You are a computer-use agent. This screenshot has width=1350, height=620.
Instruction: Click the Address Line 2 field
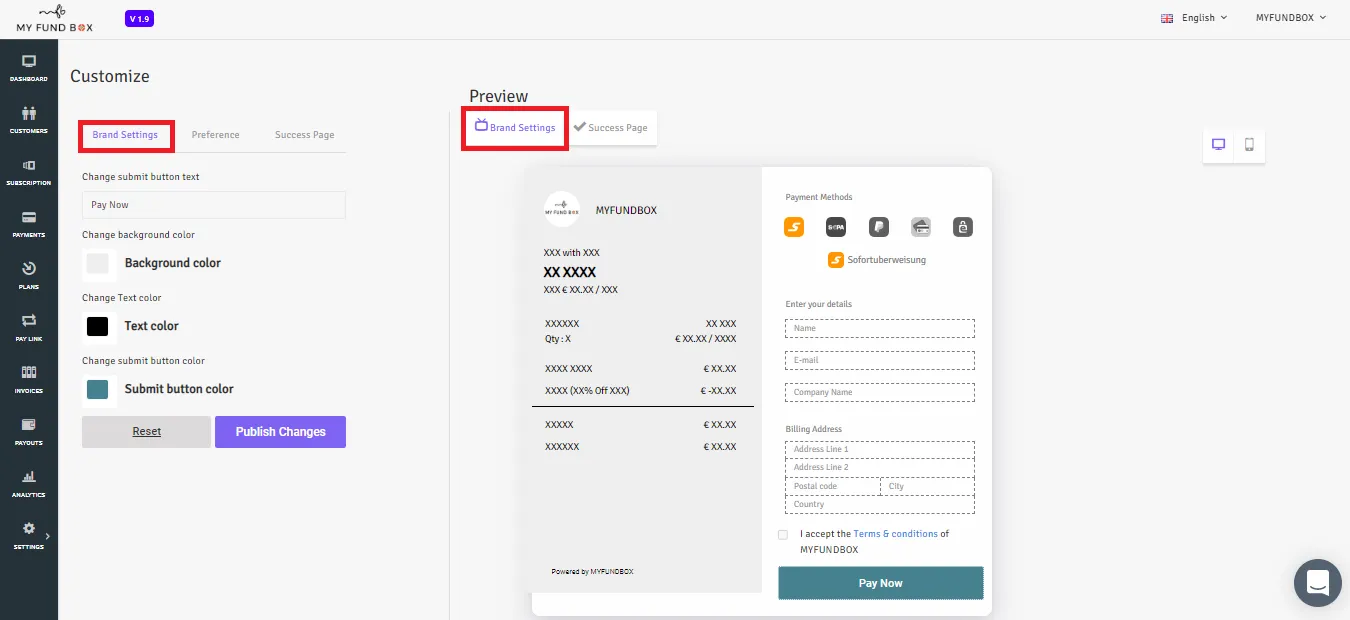click(x=880, y=468)
